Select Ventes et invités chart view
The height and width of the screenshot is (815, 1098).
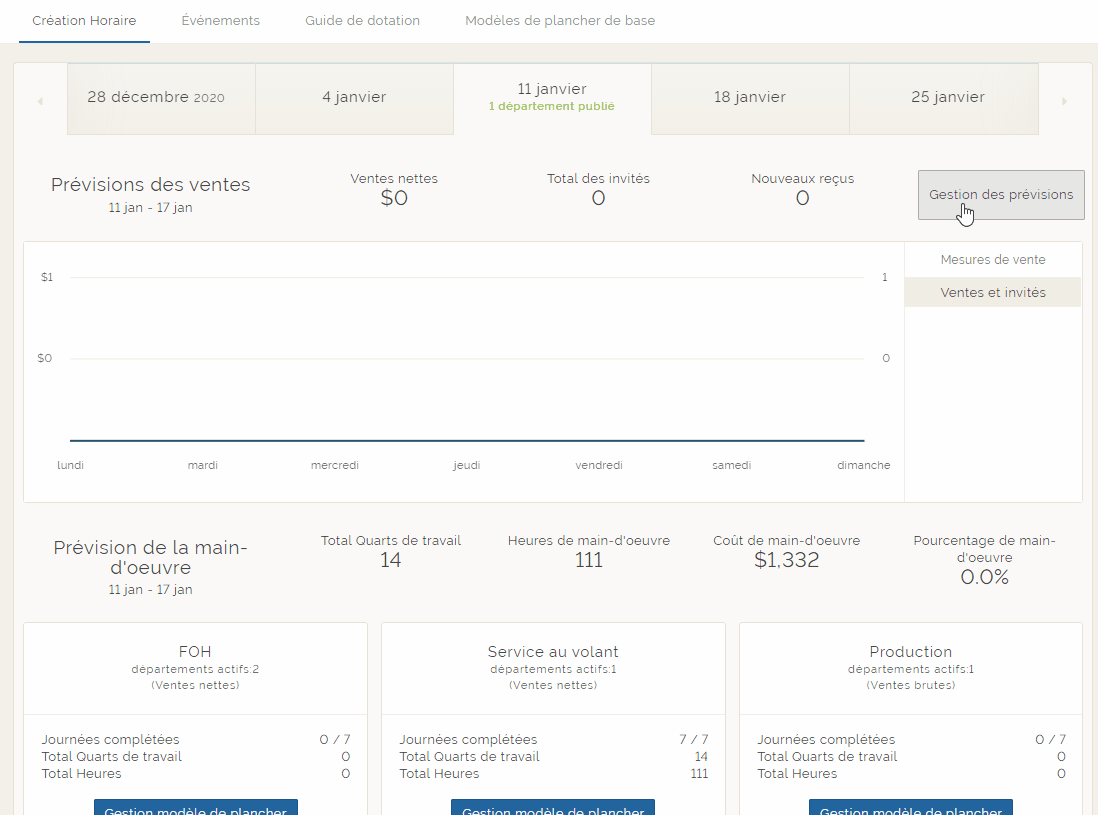tap(993, 293)
